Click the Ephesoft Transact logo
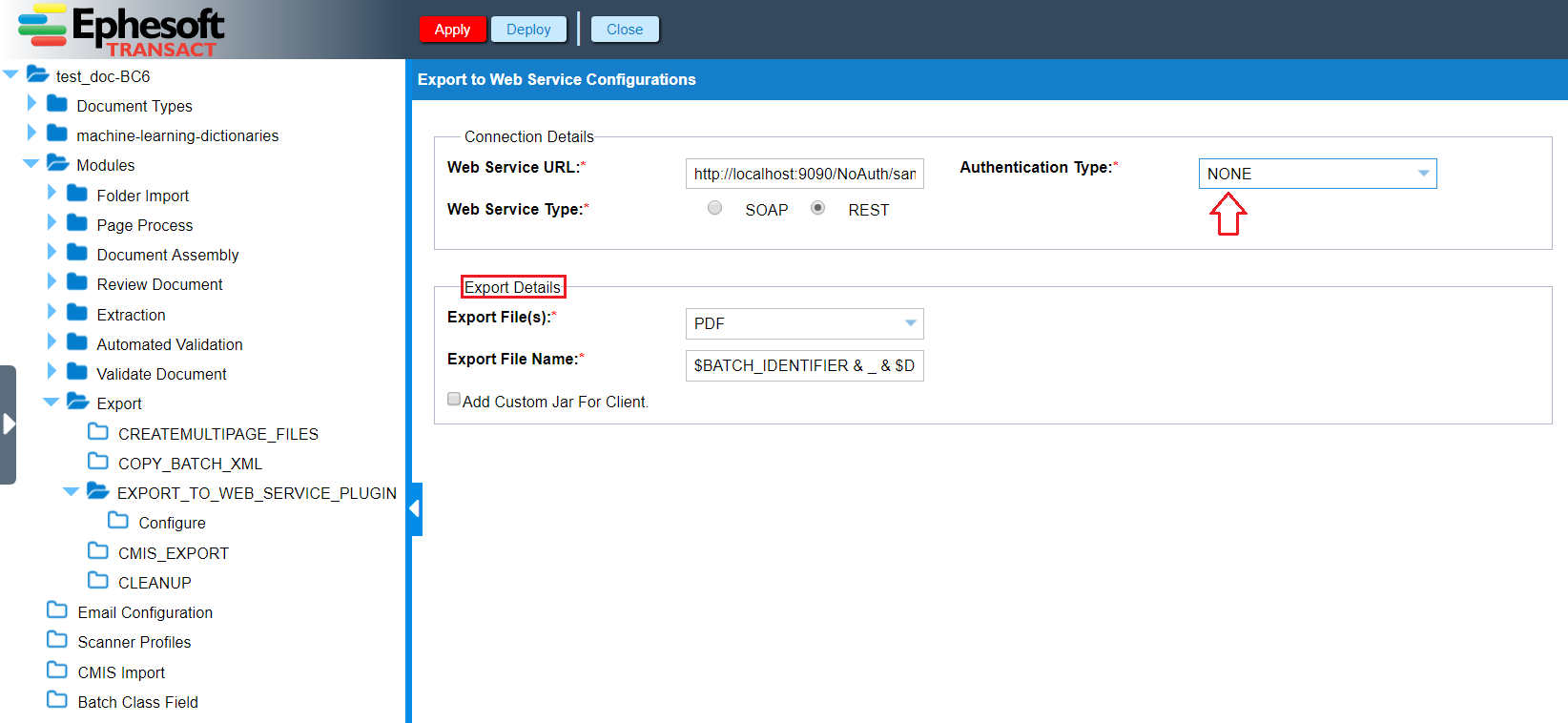Viewport: 1568px width, 723px height. pyautogui.click(x=121, y=30)
